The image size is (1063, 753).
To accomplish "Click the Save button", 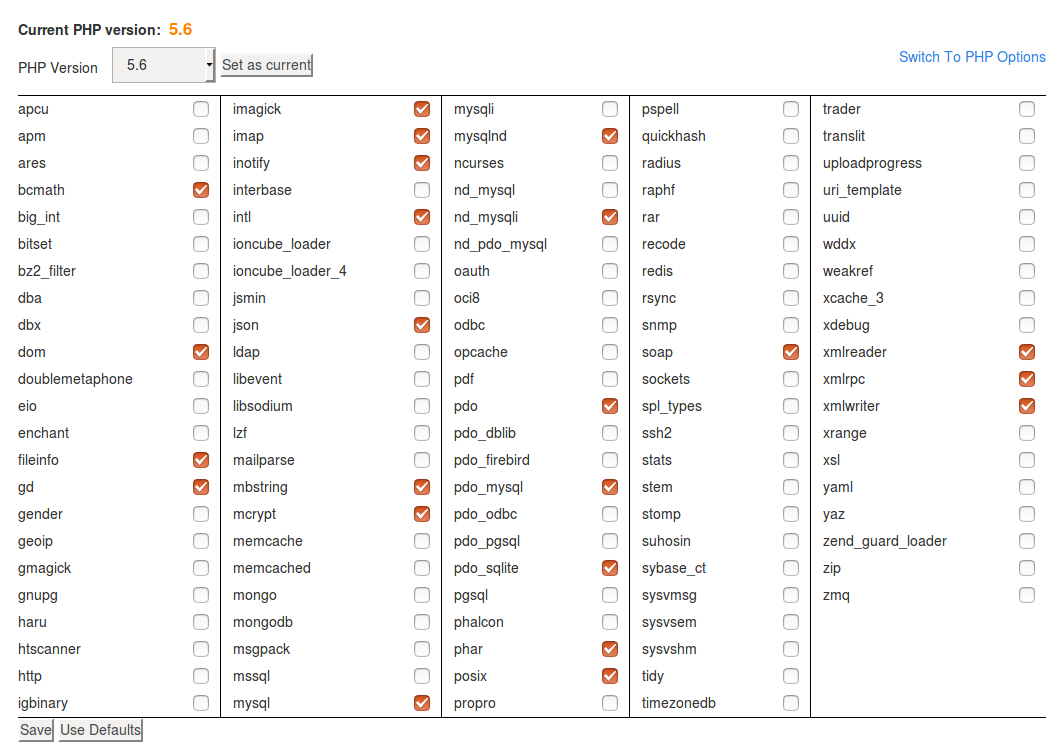I will pos(36,730).
